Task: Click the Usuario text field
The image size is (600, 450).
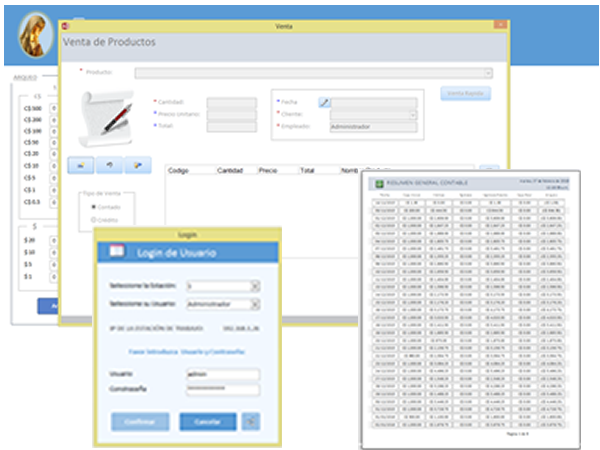Action: [222, 374]
